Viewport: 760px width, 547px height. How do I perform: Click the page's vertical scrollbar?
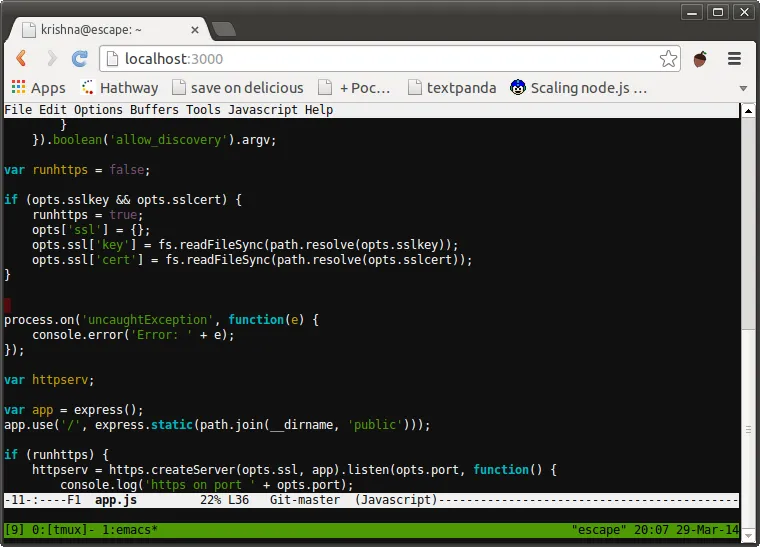click(x=748, y=300)
